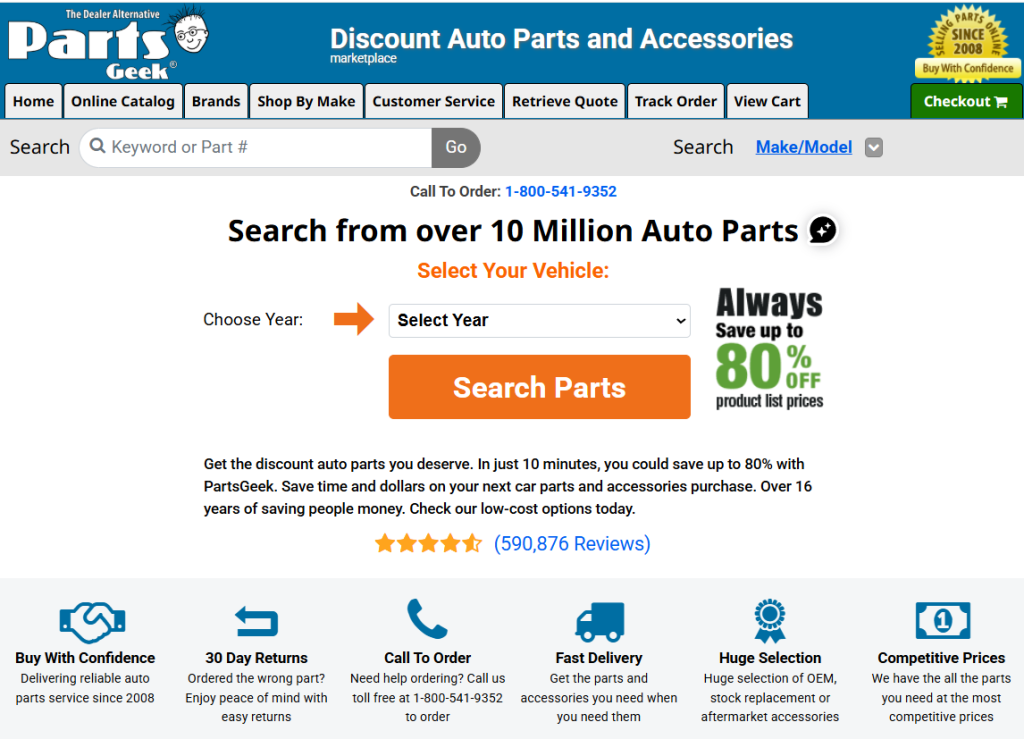
Task: Click the Fast Delivery truck icon
Action: point(600,621)
